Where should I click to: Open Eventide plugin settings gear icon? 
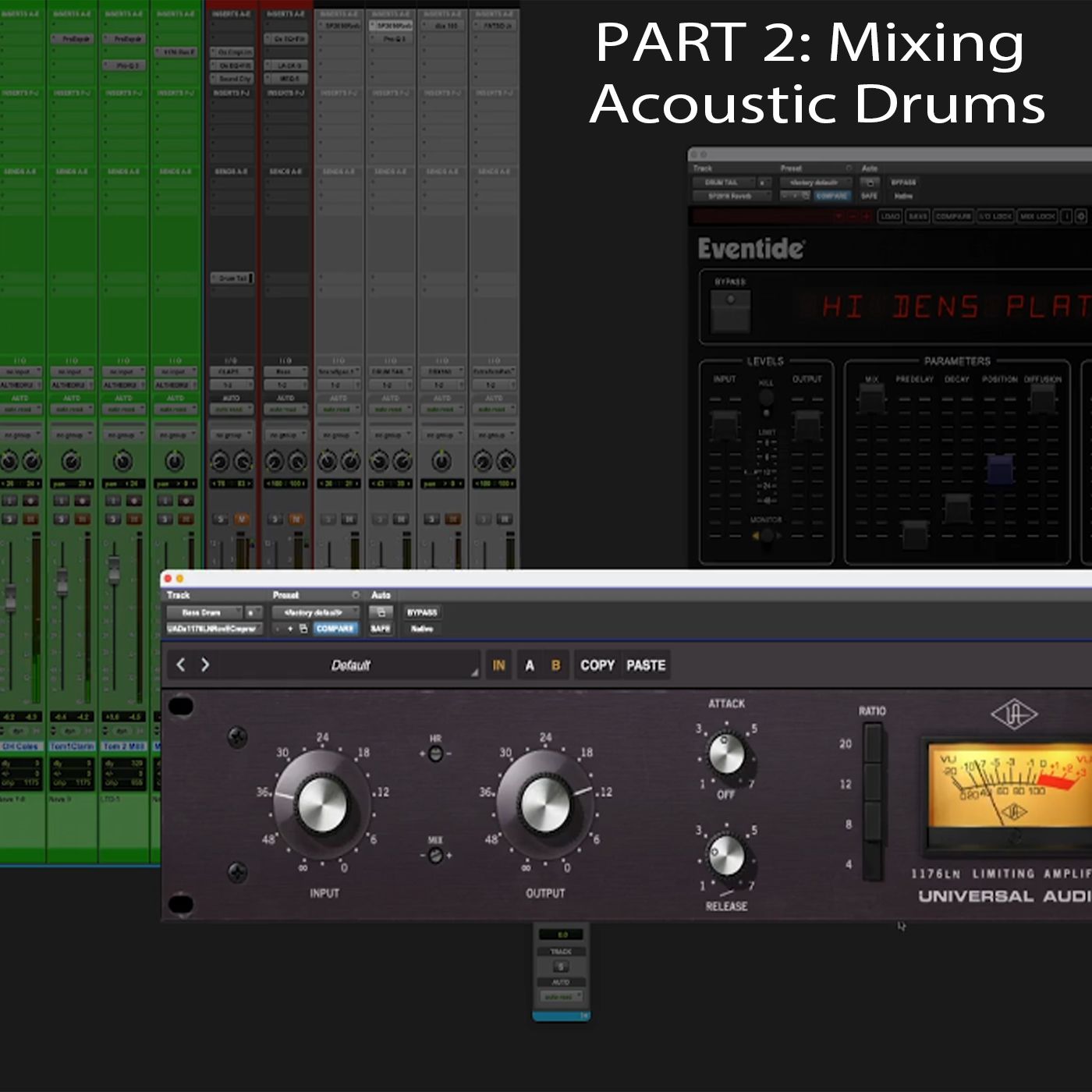point(1081,216)
